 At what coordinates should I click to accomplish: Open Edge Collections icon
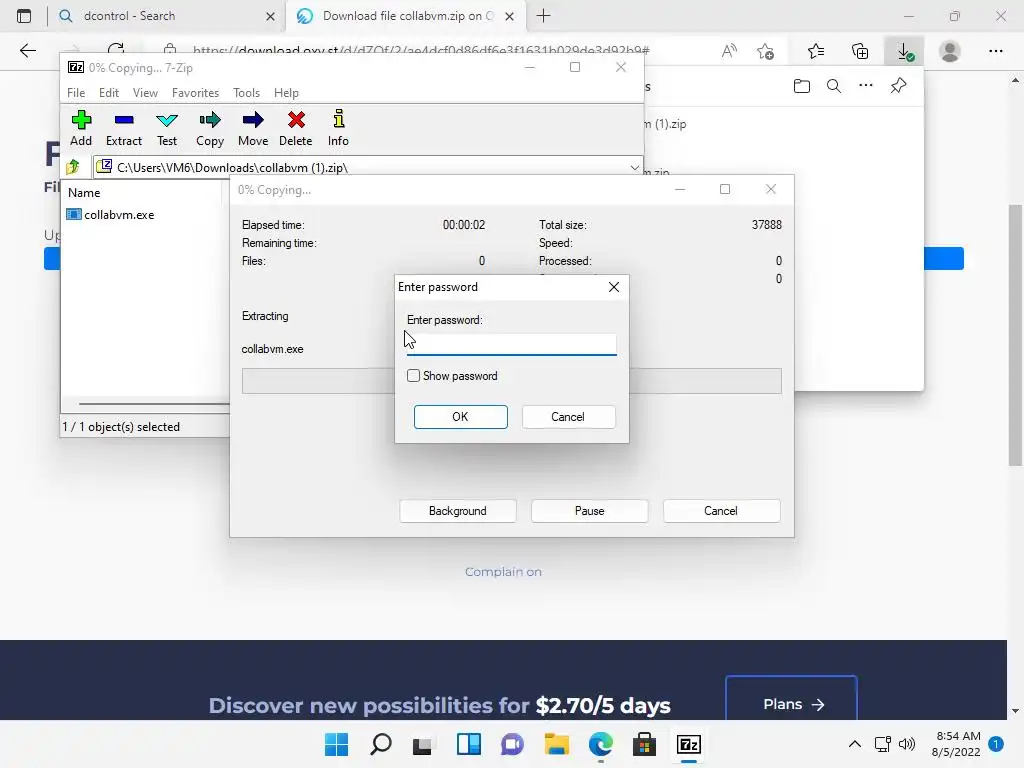pyautogui.click(x=860, y=51)
